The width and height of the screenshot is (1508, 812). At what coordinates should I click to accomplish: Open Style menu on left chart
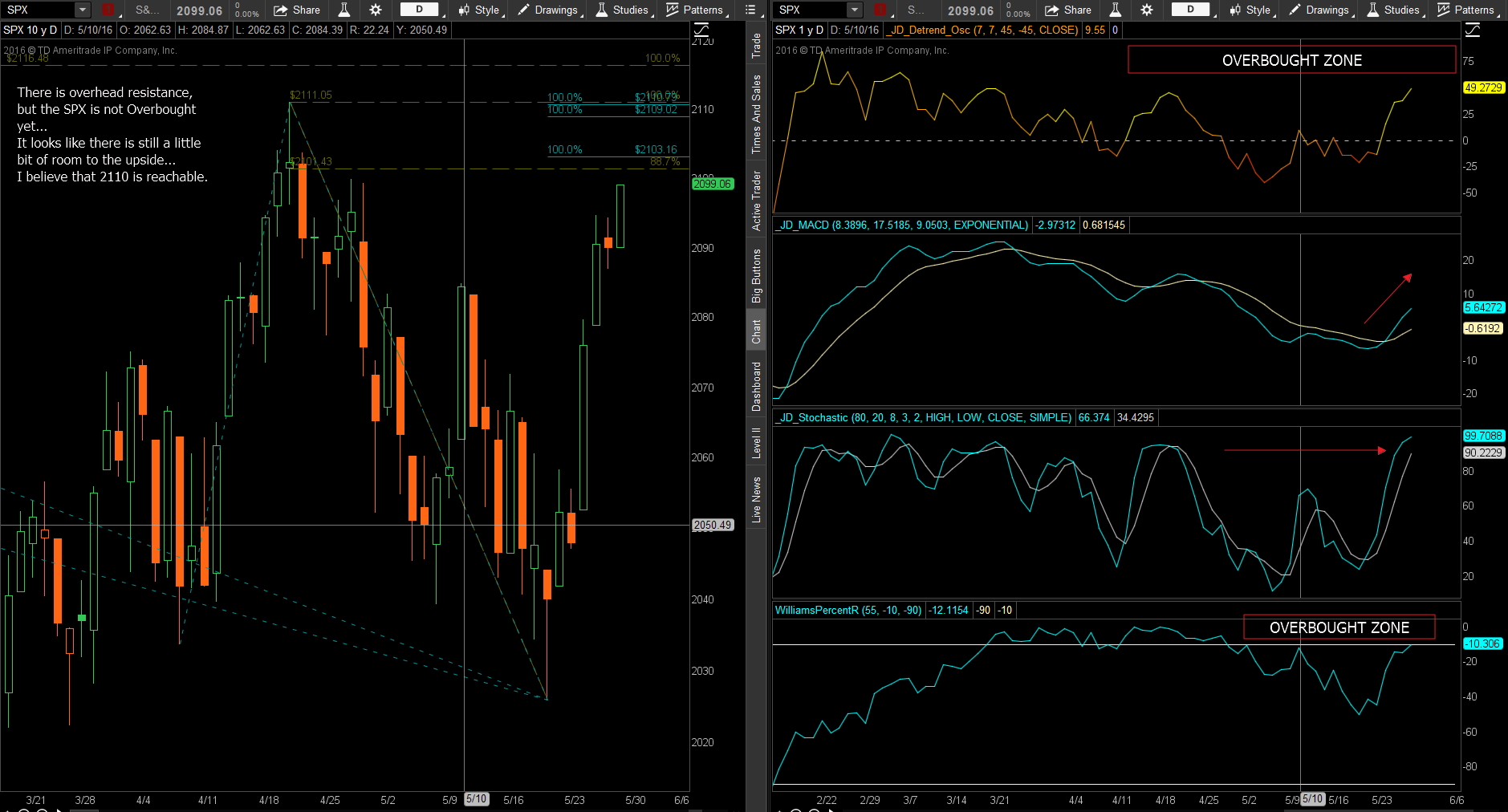pos(479,10)
